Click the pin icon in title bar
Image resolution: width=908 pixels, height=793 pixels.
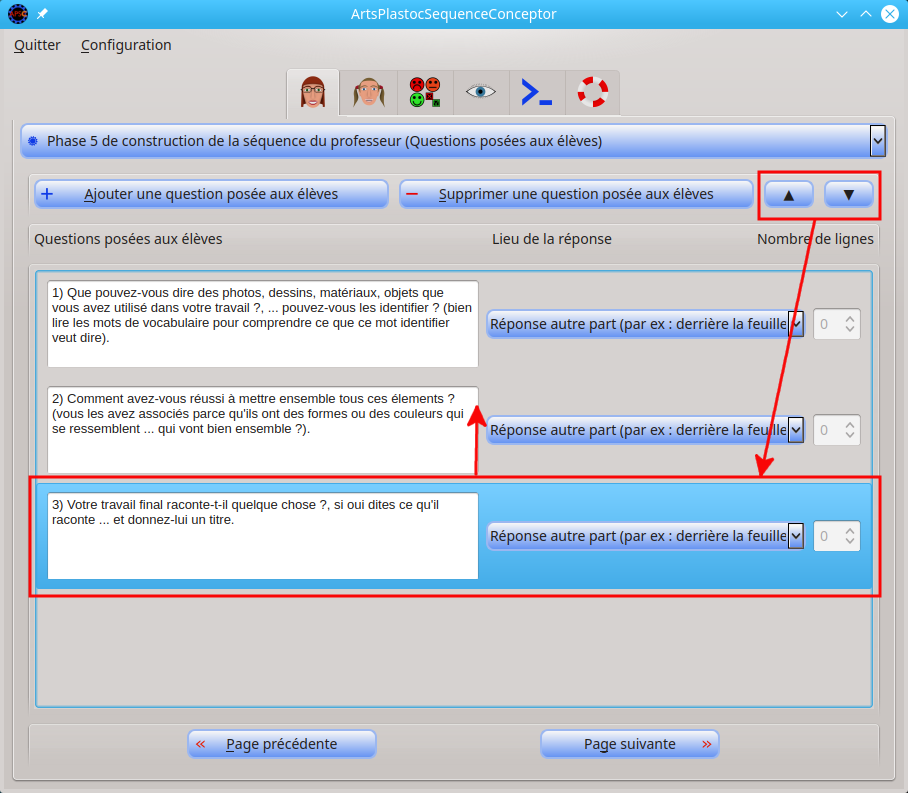coord(42,14)
